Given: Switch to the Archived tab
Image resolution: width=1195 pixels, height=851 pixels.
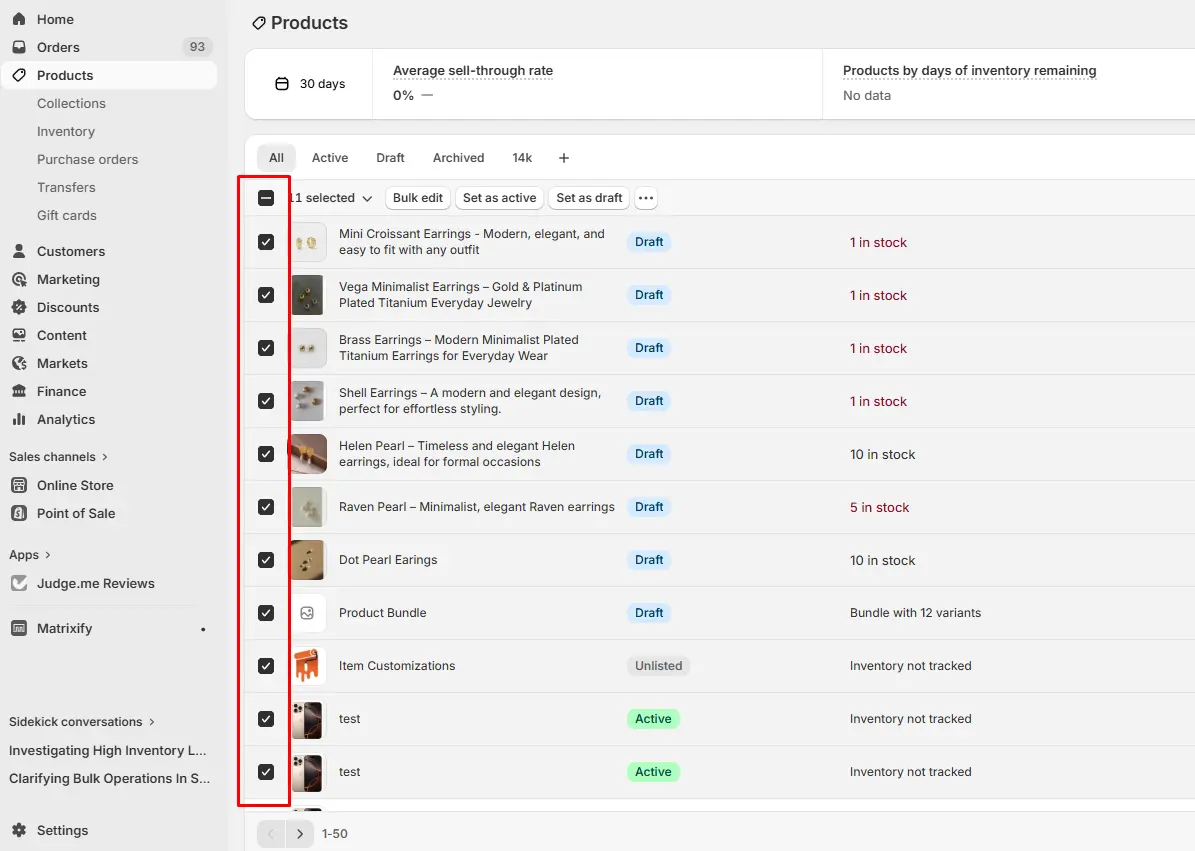Looking at the screenshot, I should [458, 158].
